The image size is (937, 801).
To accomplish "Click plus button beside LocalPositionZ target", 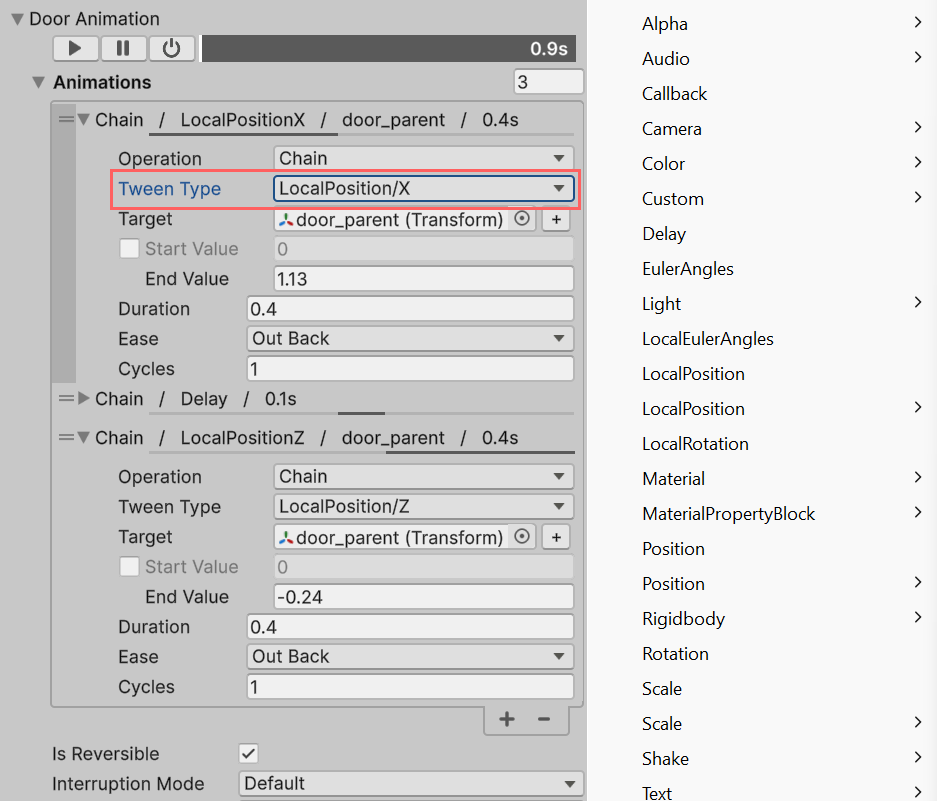I will click(556, 537).
